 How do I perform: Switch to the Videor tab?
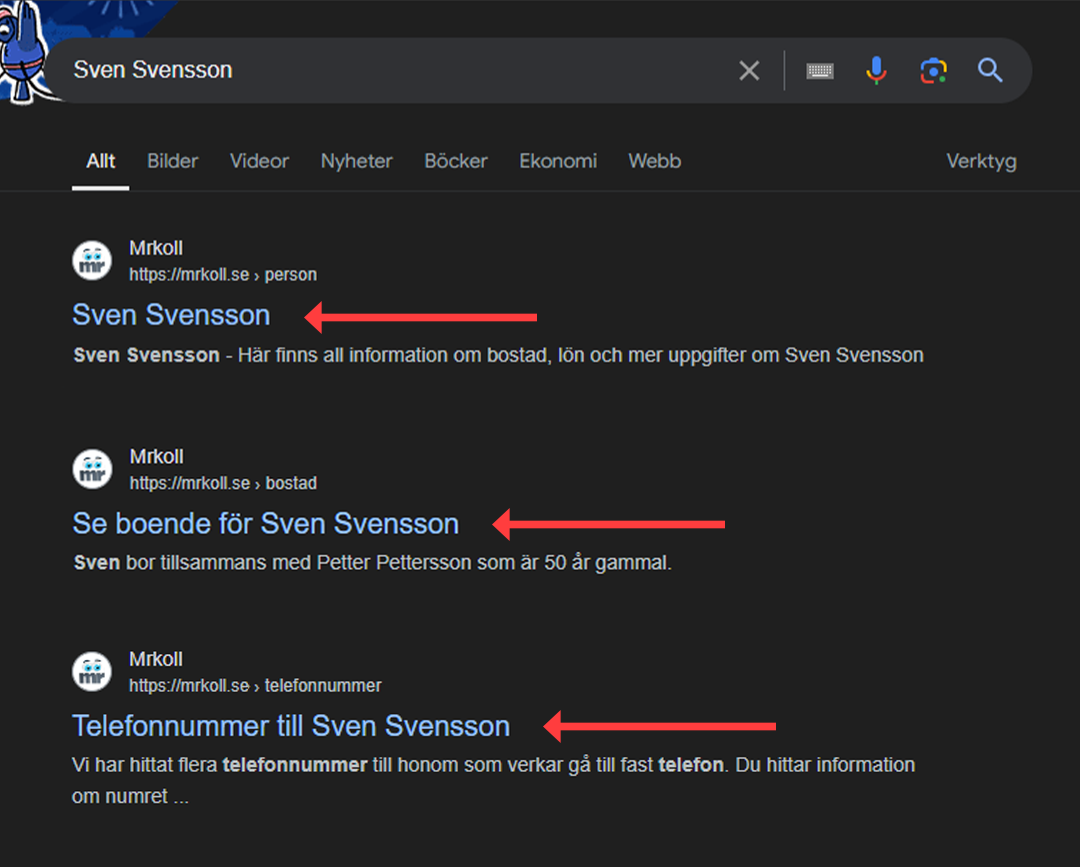(259, 161)
